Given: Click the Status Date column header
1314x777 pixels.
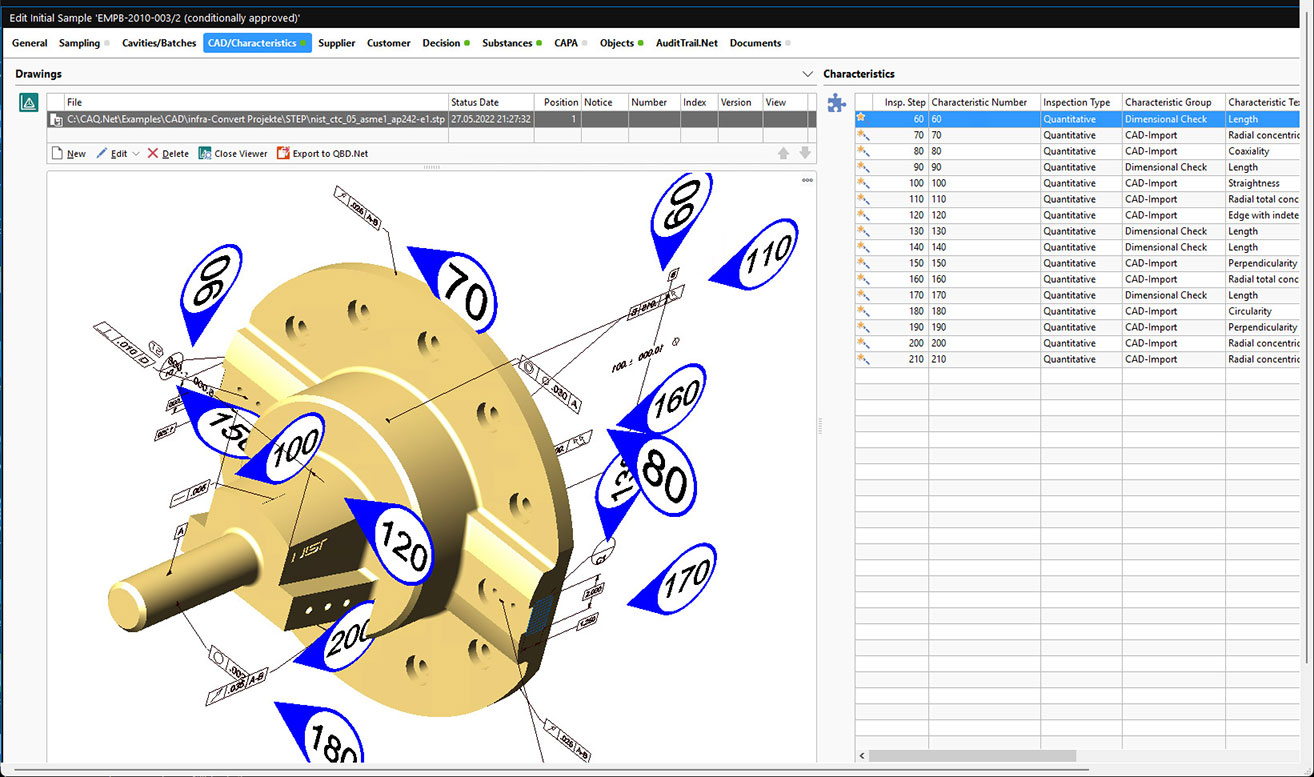Looking at the screenshot, I should tap(475, 102).
